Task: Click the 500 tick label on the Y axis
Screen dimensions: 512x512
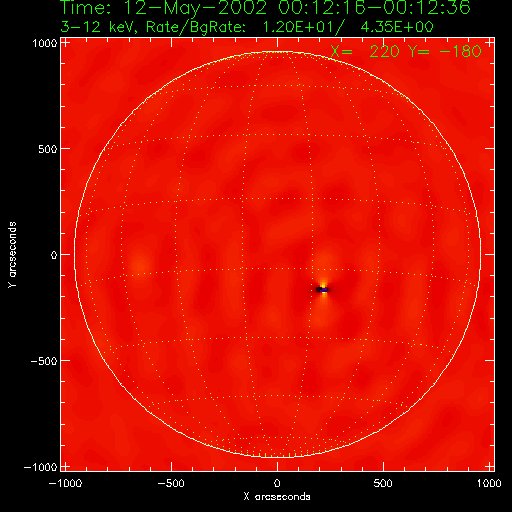Action: coord(48,149)
